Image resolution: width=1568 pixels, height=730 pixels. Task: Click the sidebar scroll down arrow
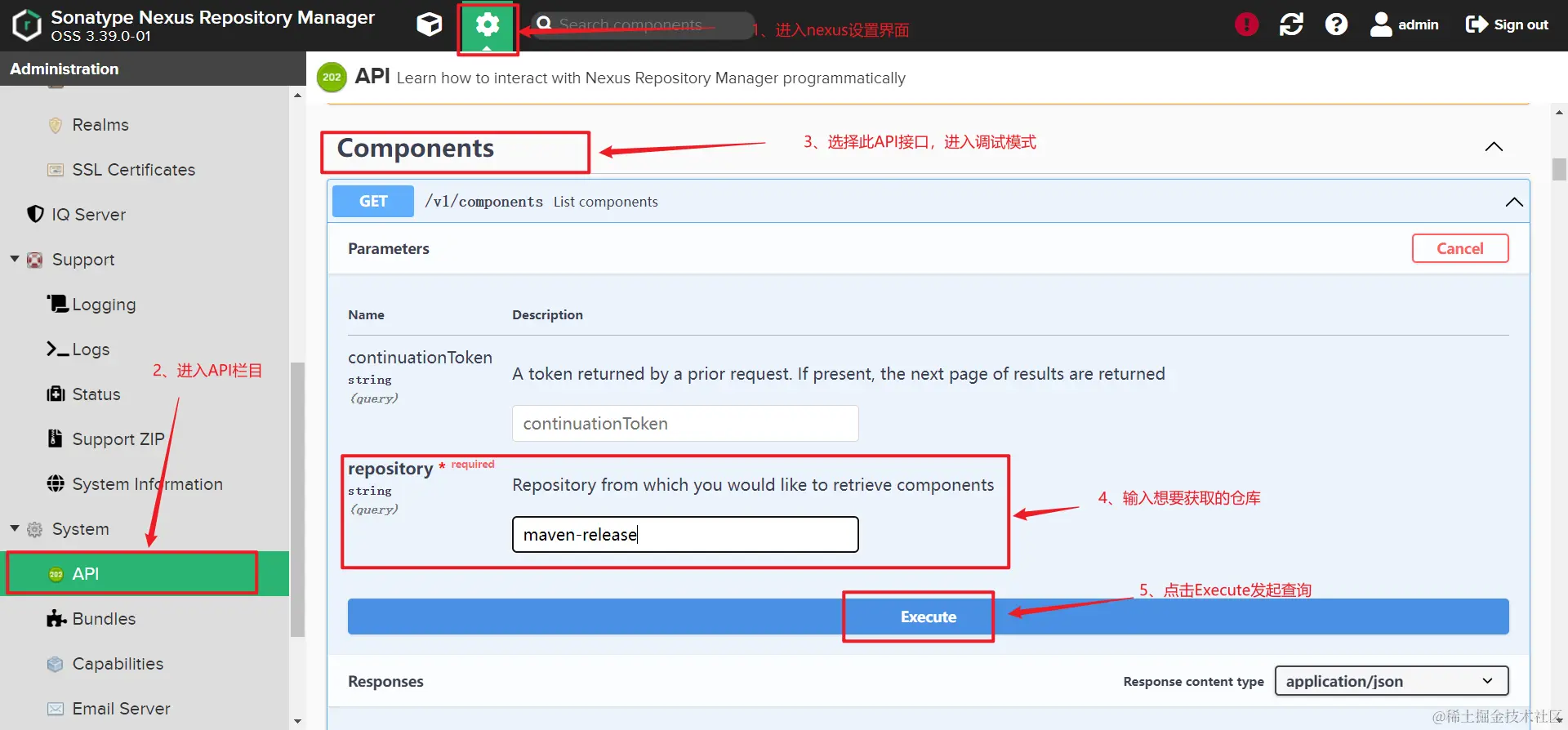[x=297, y=722]
